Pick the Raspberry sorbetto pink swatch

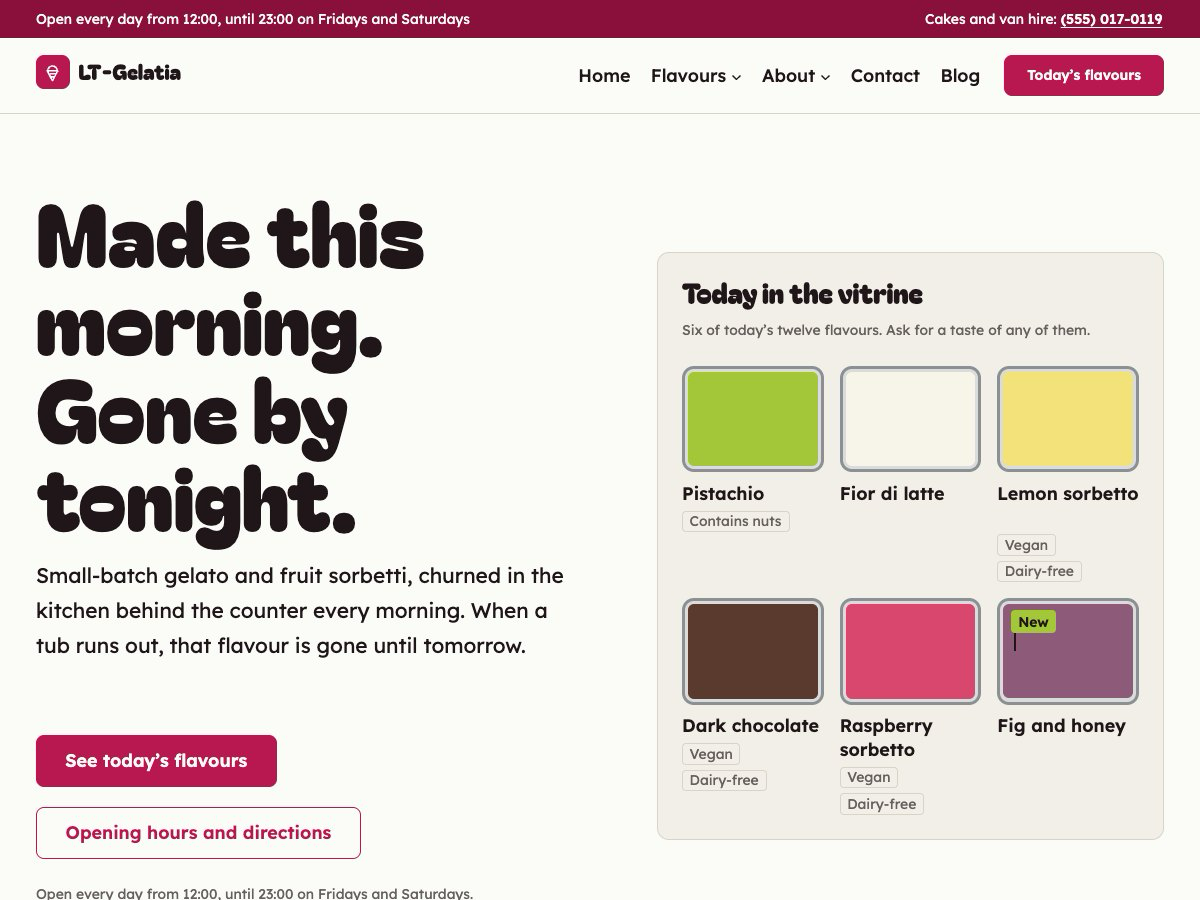click(x=910, y=651)
